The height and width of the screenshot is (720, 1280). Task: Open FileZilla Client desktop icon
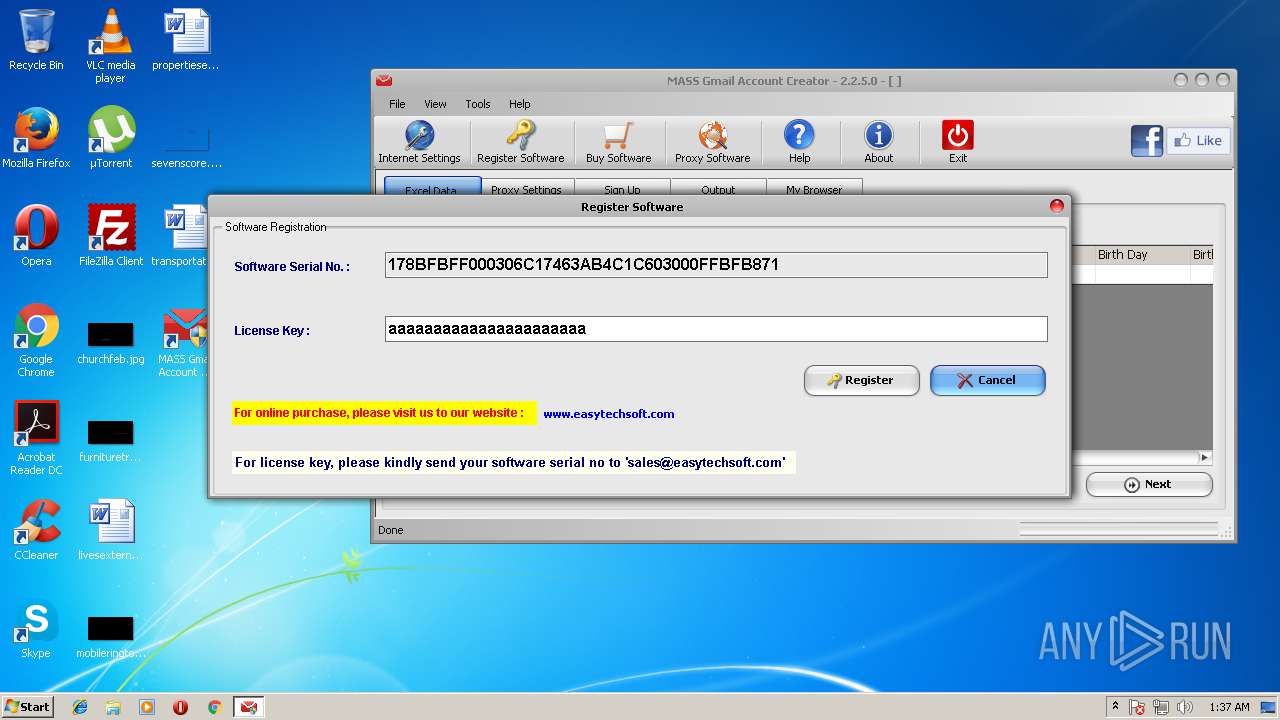pyautogui.click(x=111, y=236)
